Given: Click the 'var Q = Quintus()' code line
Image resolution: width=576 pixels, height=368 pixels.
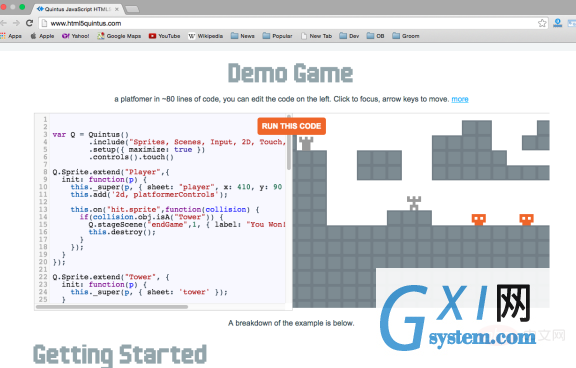Looking at the screenshot, I should pyautogui.click(x=90, y=134).
